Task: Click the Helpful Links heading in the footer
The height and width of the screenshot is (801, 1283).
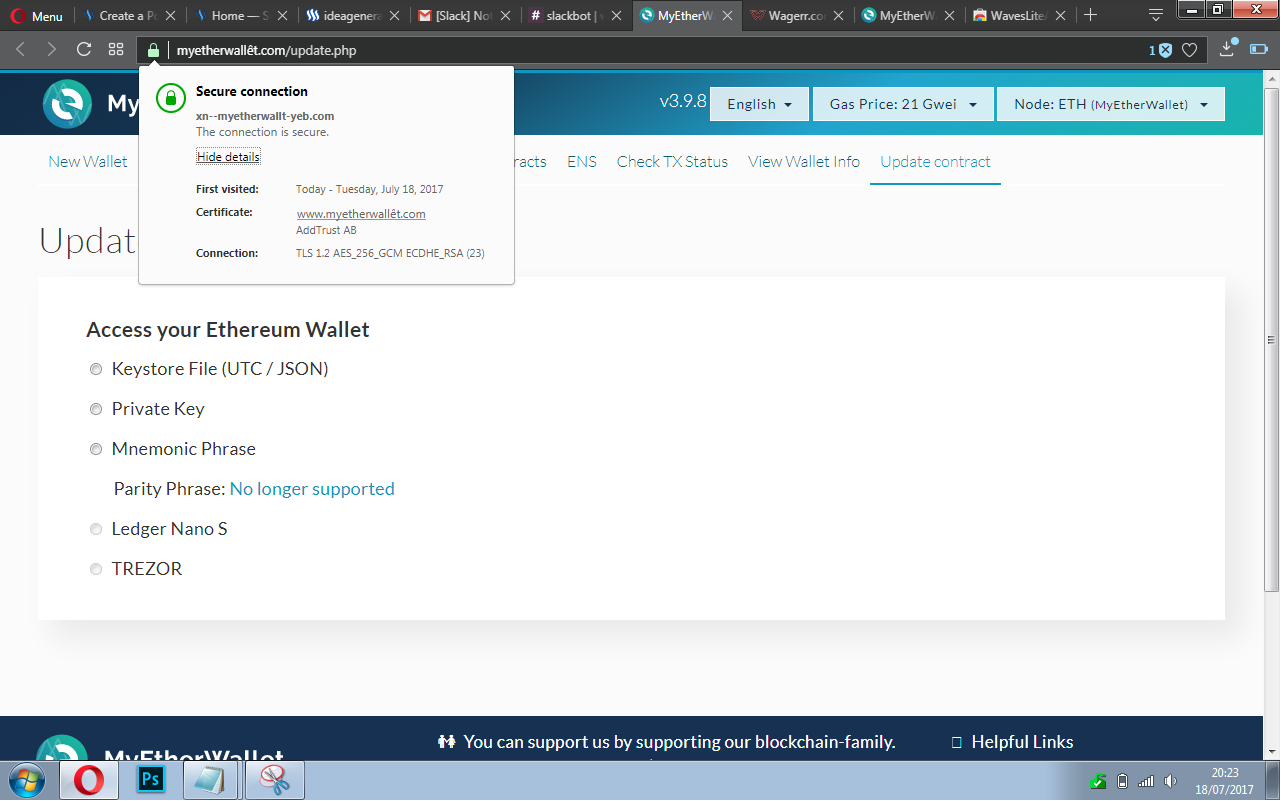Action: 1022,742
